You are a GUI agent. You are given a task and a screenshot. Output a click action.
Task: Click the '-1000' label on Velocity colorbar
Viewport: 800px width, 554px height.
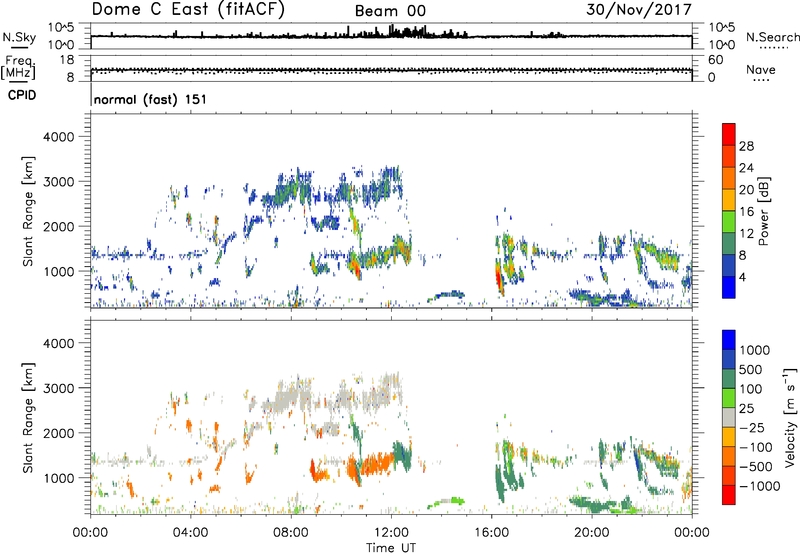click(x=760, y=486)
